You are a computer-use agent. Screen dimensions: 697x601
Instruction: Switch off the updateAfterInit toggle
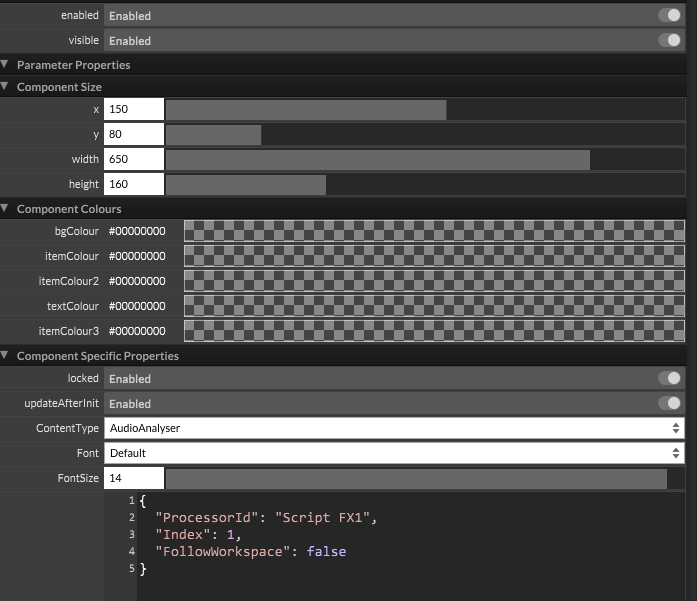tap(669, 404)
